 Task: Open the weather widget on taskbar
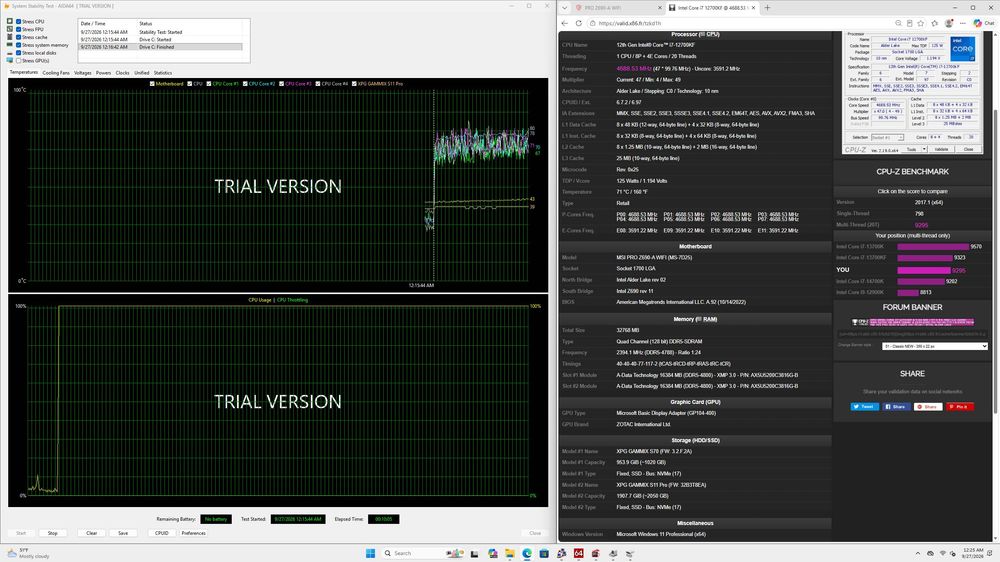(26, 553)
